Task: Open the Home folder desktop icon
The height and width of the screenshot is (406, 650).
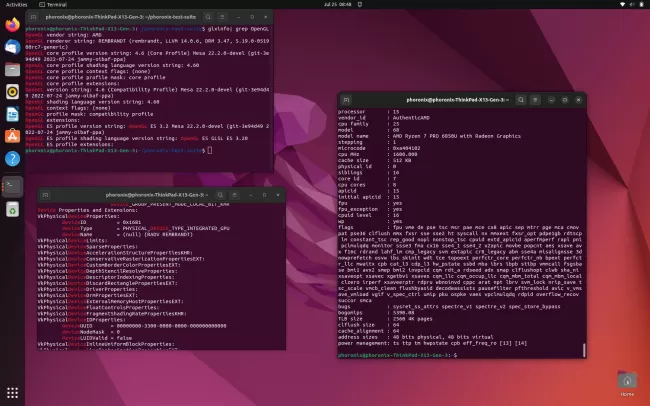Action: click(x=626, y=381)
